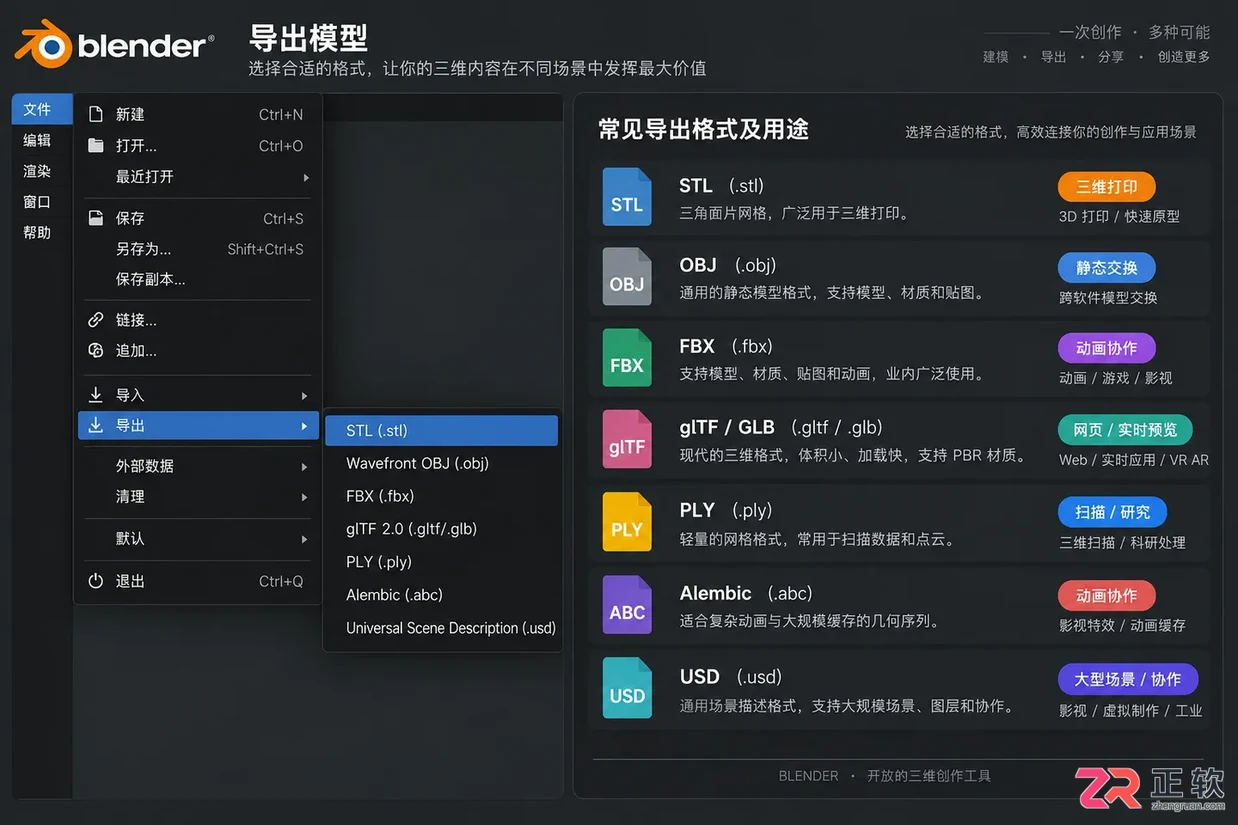1238x825 pixels.
Task: Click the orange 三维打印 tag
Action: (1106, 186)
